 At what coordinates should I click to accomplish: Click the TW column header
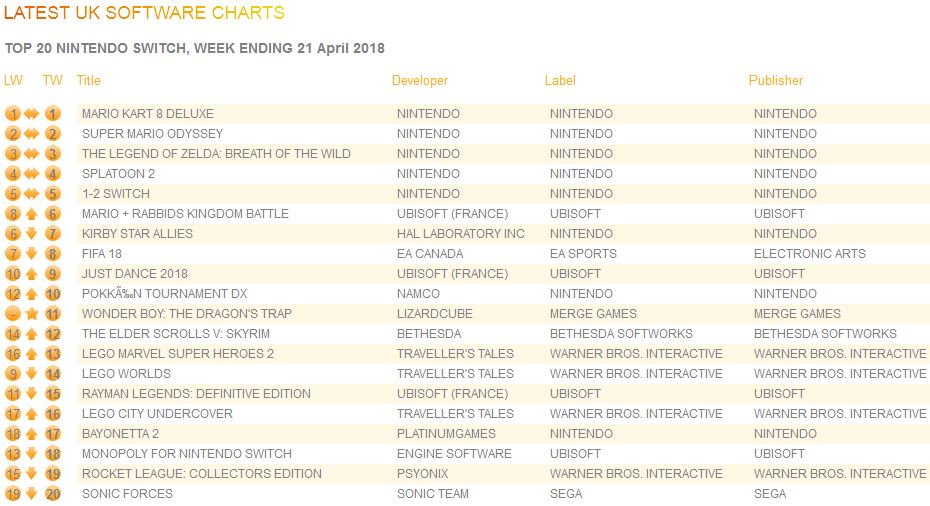[x=52, y=80]
